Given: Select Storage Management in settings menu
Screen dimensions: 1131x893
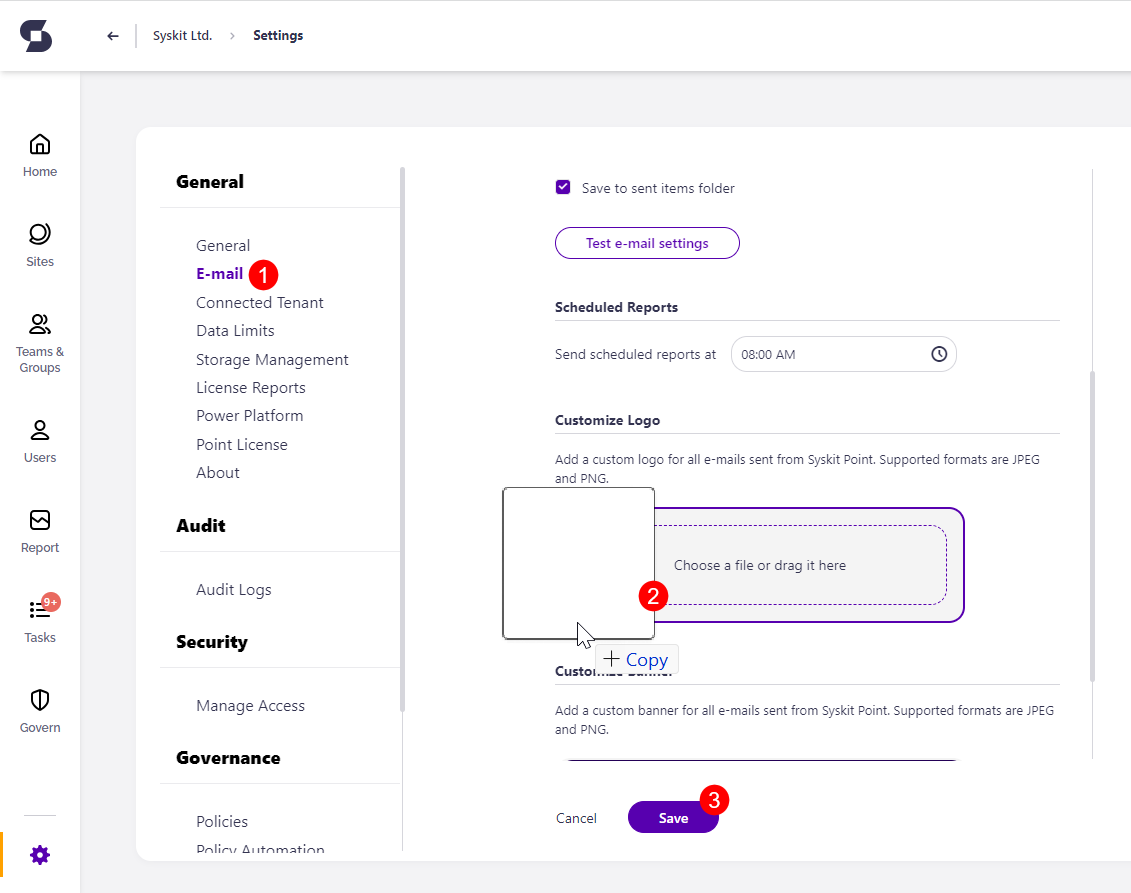Looking at the screenshot, I should 272,359.
